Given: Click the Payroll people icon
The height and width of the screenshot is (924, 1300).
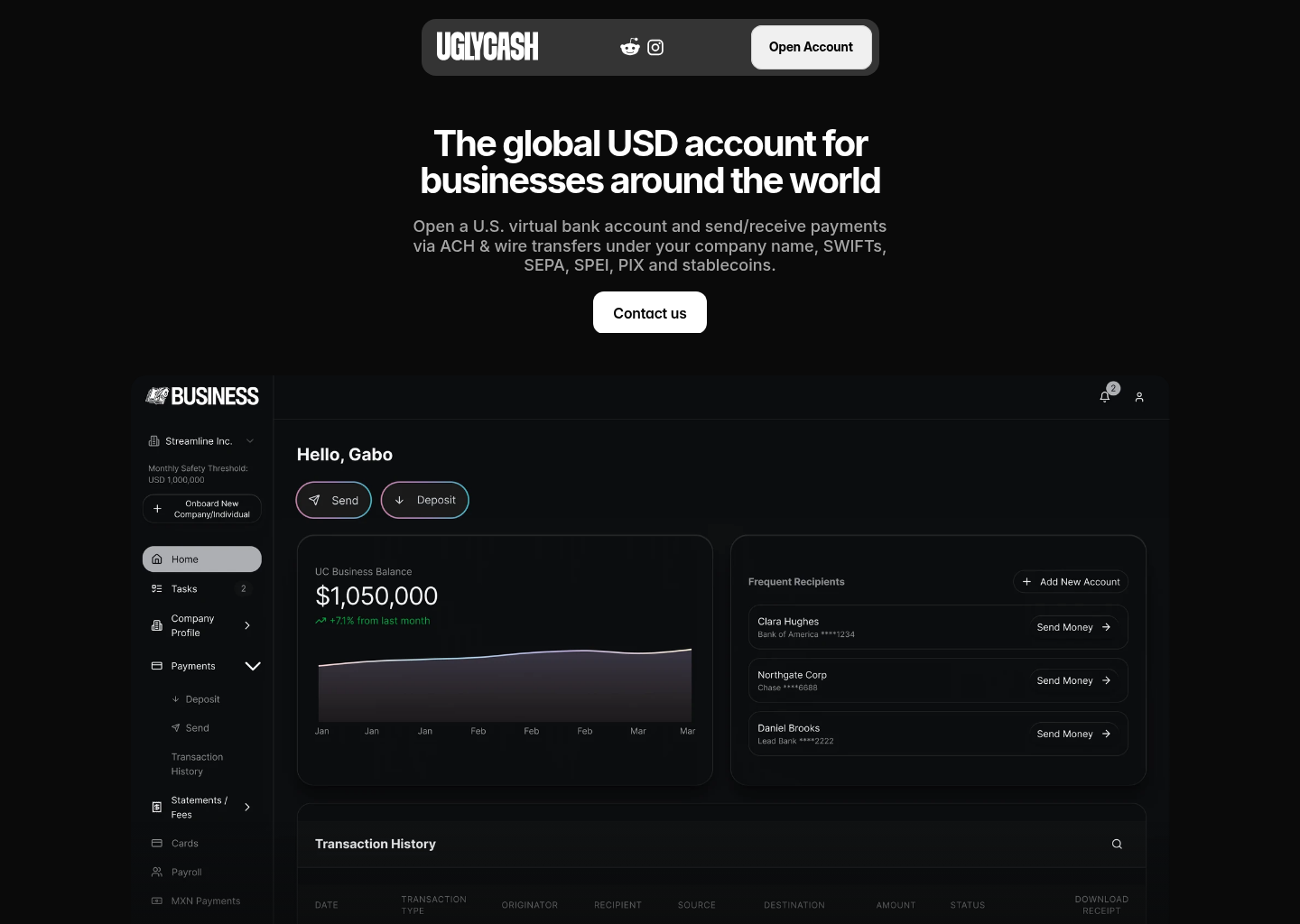Looking at the screenshot, I should 157,872.
